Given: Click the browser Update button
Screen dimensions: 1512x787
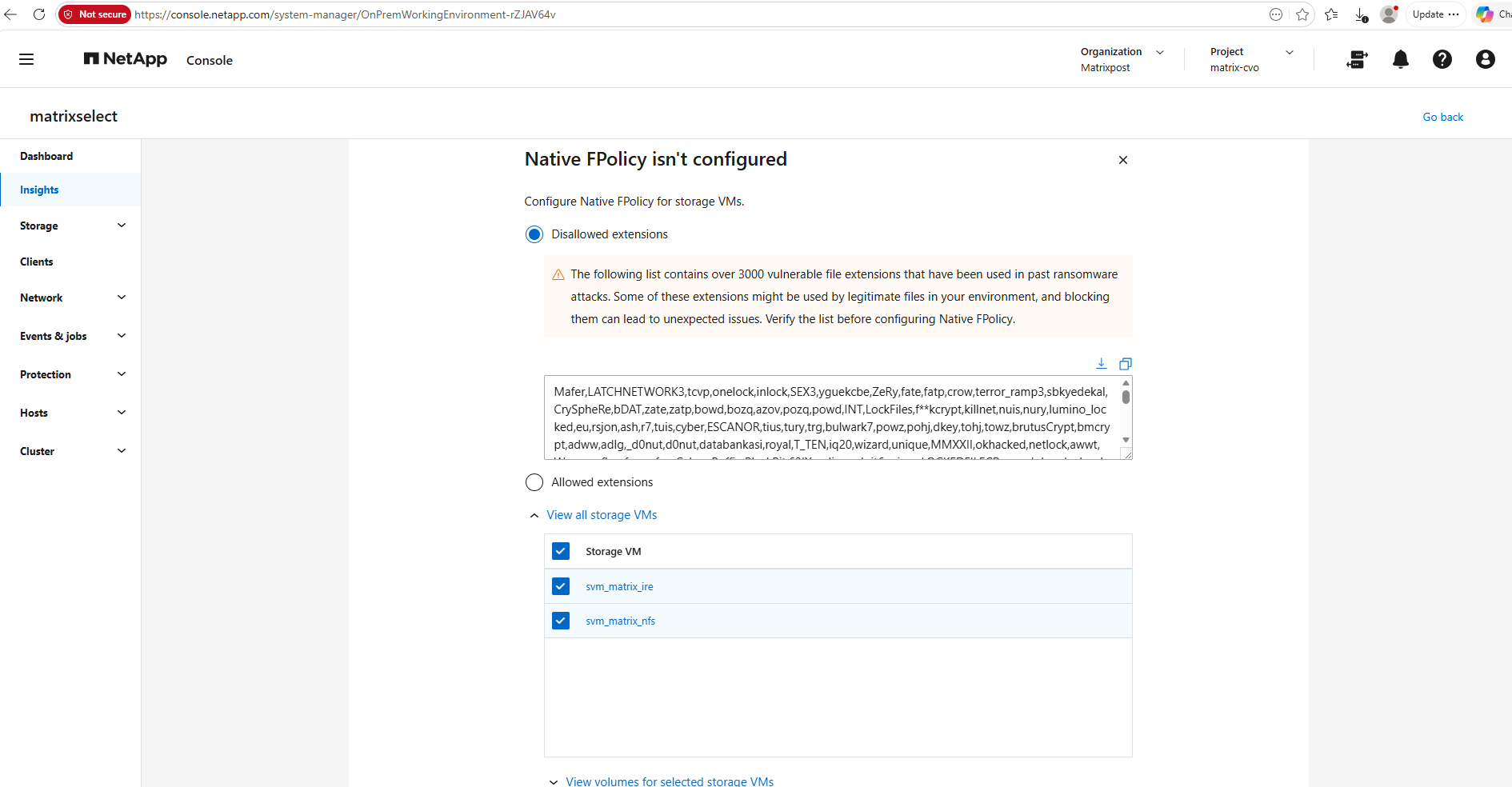Looking at the screenshot, I should [x=1436, y=14].
